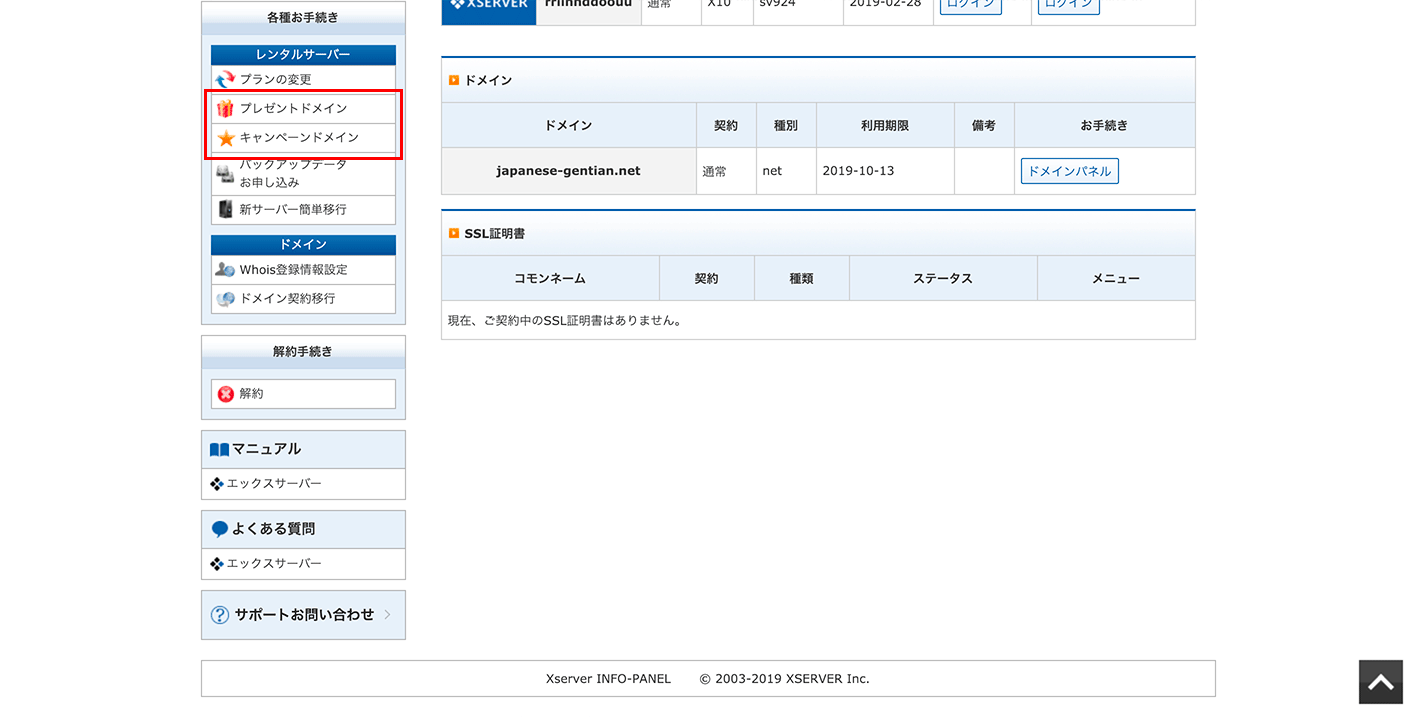Open the 新サーバー簡単移行 server icon
1416x717 pixels.
click(x=226, y=209)
